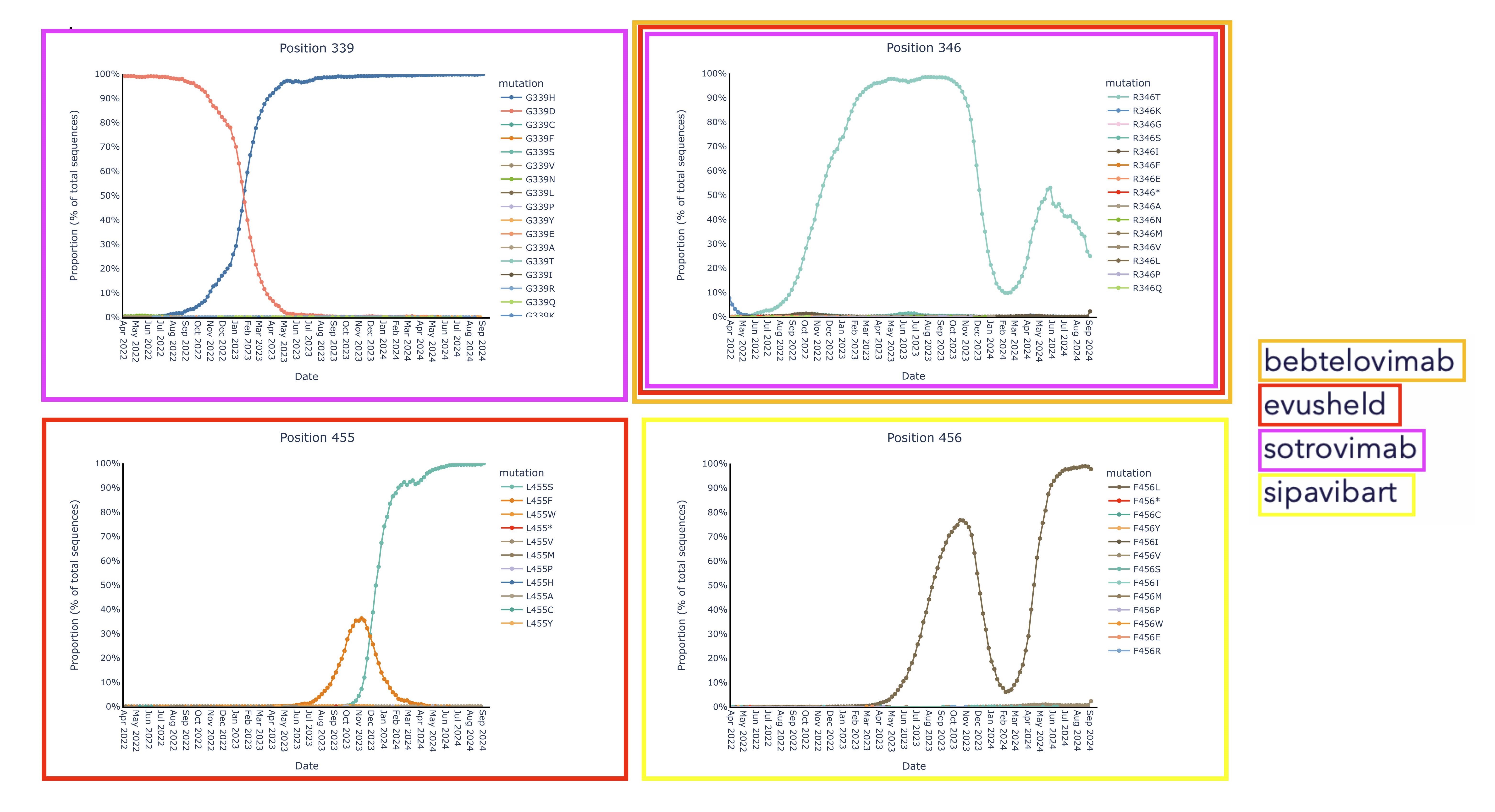The width and height of the screenshot is (1495, 812).
Task: Select F456* legend entry
Action: (1135, 501)
